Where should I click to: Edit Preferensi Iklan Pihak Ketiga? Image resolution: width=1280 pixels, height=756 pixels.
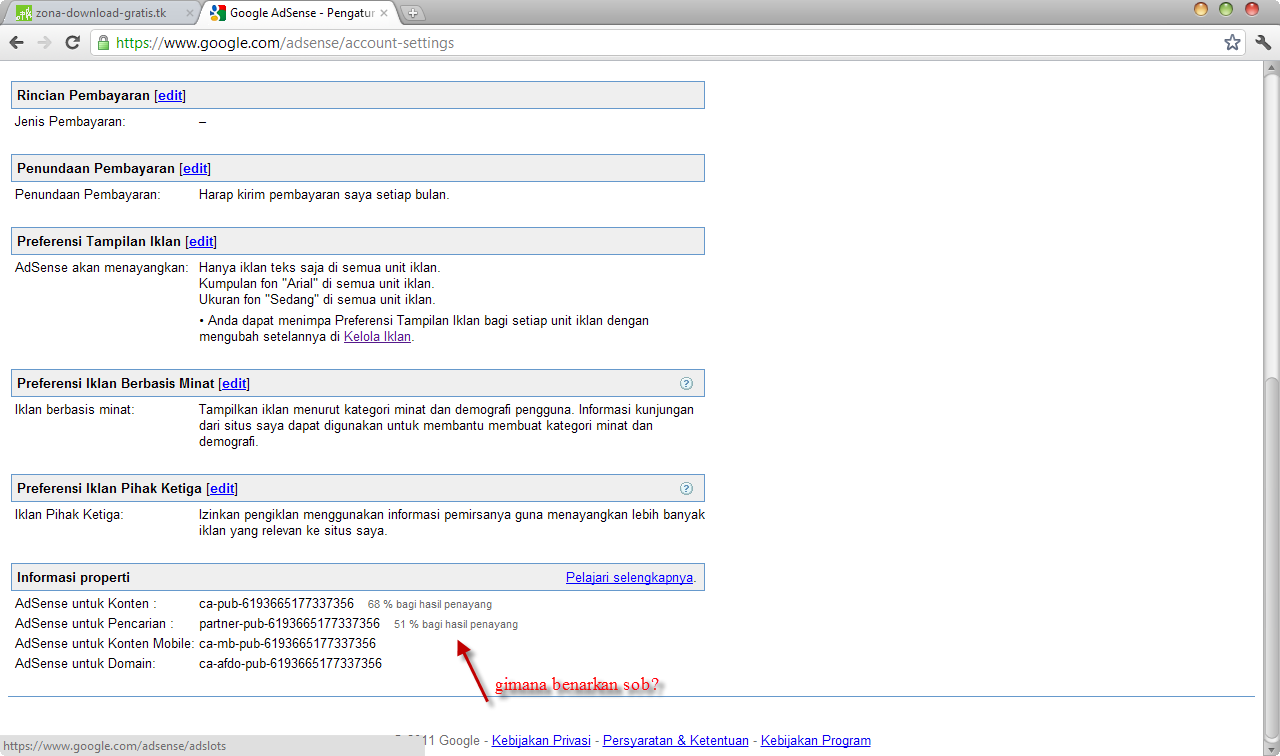tap(222, 488)
